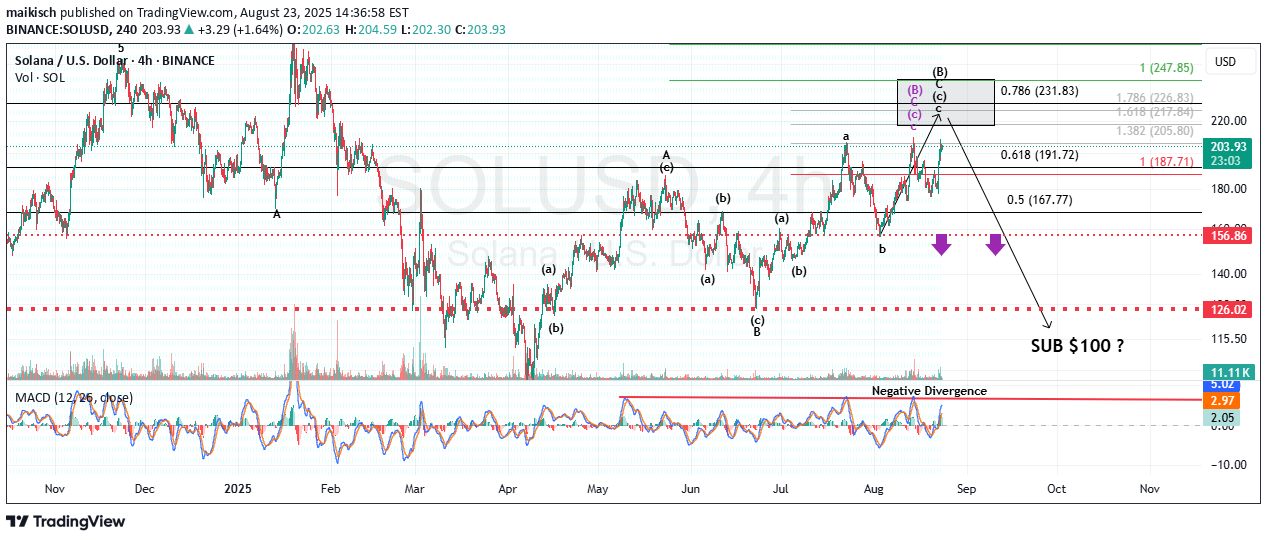Click the 220.00 price axis tick
Viewport: 1267px width, 540px height.
(1228, 121)
